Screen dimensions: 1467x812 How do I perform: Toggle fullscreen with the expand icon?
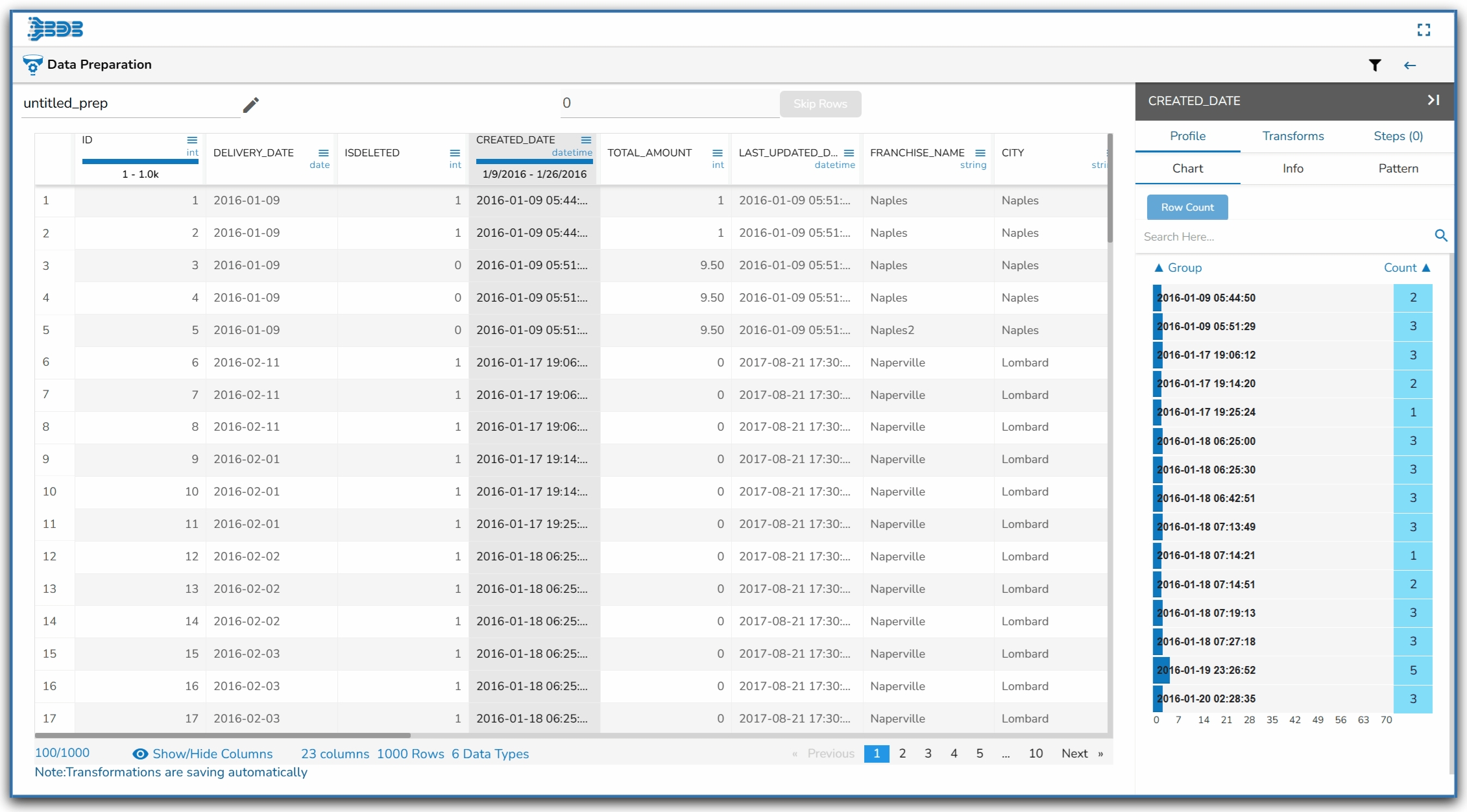1424,30
